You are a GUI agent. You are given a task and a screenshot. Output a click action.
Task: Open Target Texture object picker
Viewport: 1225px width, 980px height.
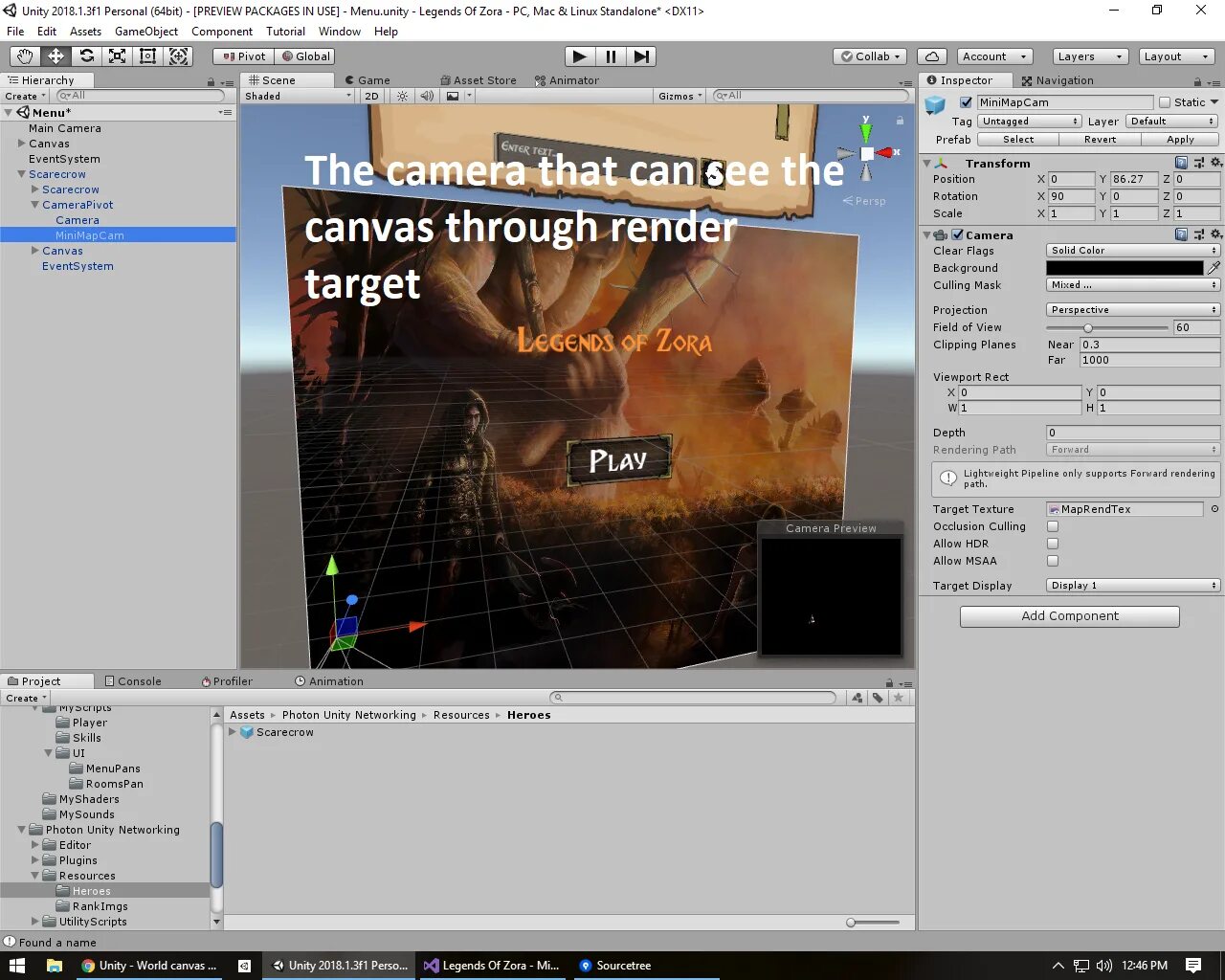tap(1214, 509)
